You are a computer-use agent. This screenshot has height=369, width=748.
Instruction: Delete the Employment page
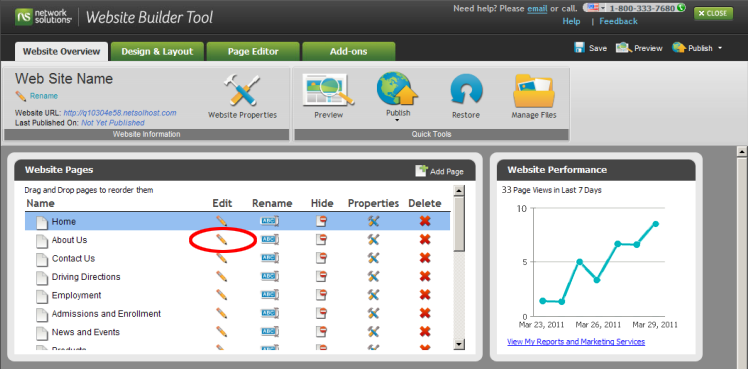point(425,295)
